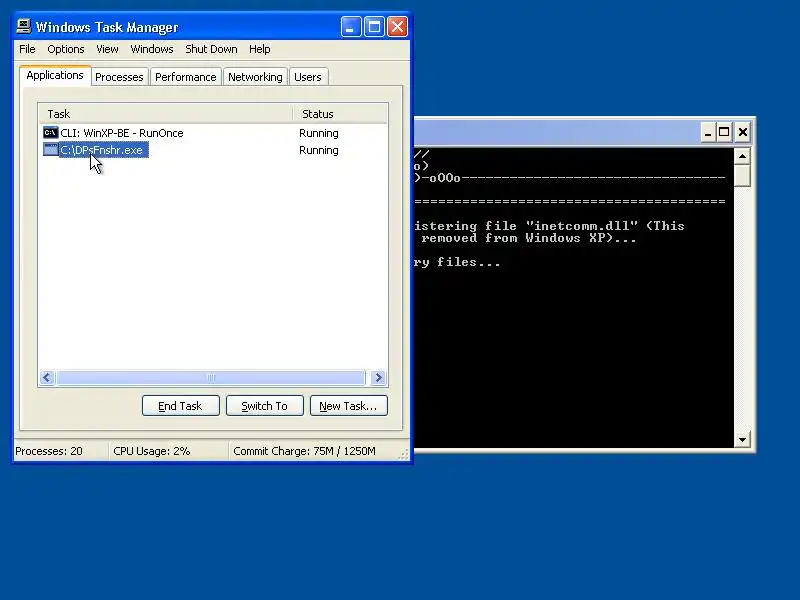This screenshot has height=600, width=800.
Task: Click the Commit Charge status bar entry
Action: point(304,451)
